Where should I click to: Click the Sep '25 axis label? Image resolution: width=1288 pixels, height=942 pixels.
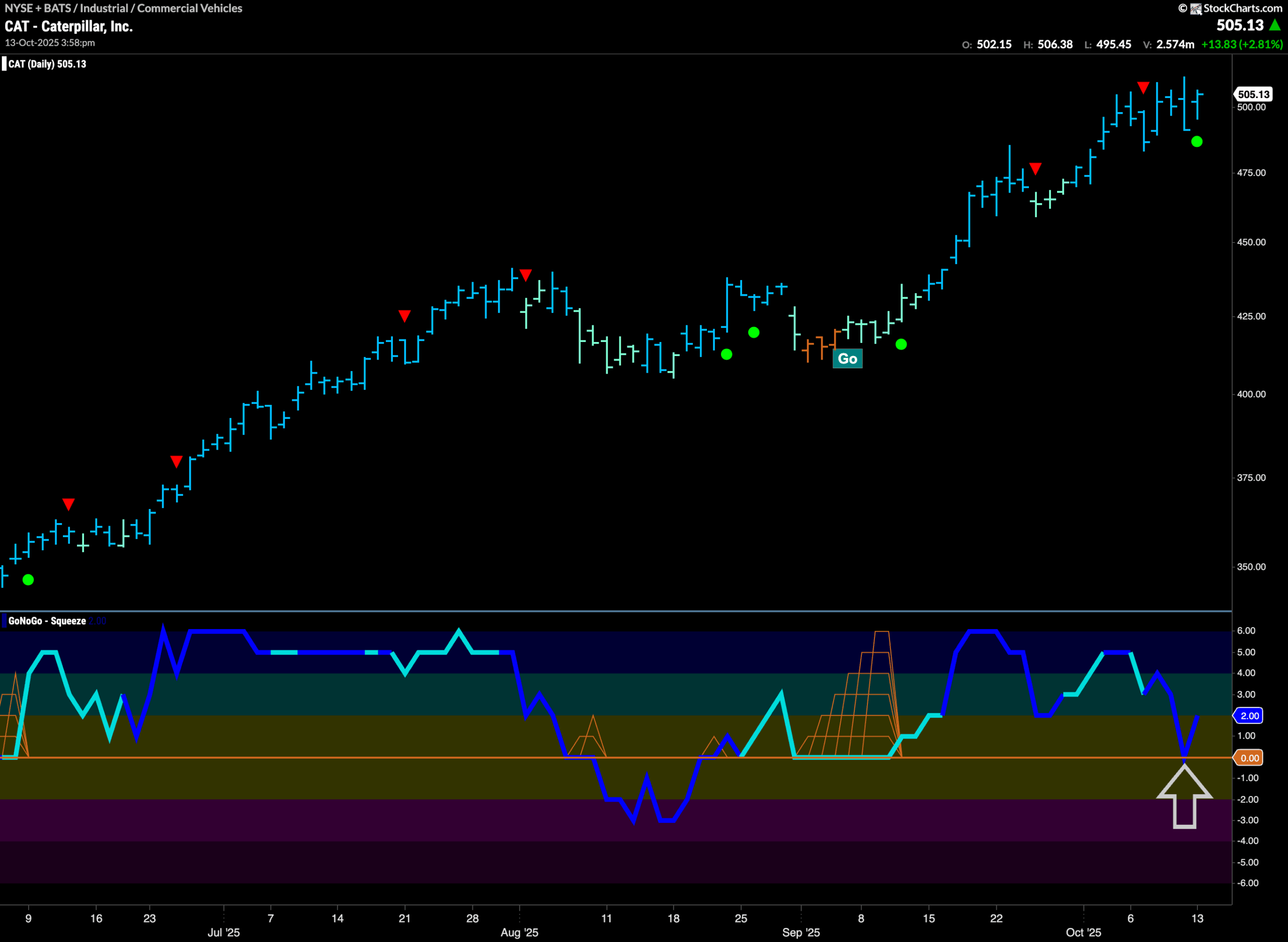[x=802, y=933]
